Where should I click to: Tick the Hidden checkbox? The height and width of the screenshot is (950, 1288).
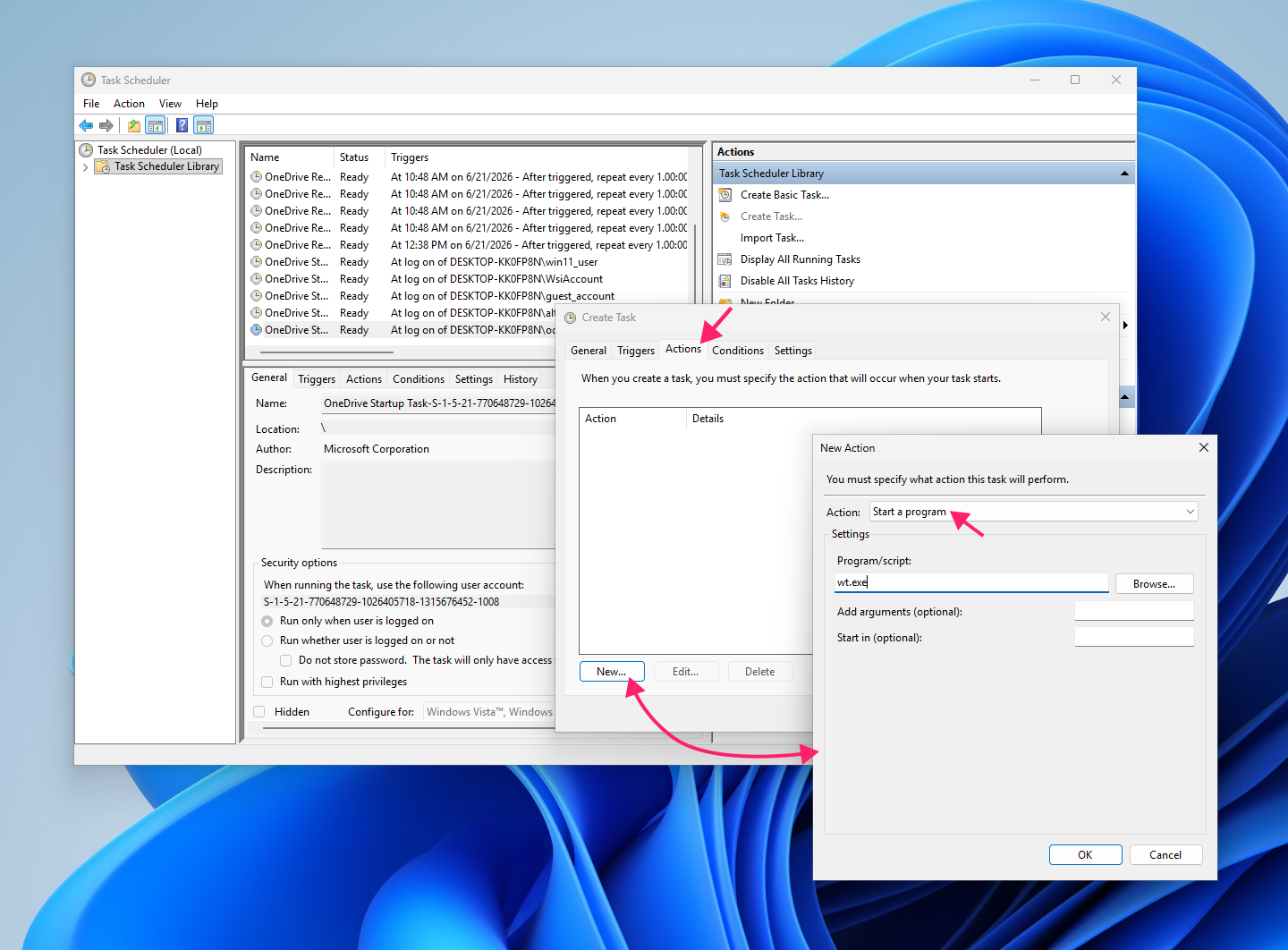pyautogui.click(x=259, y=712)
